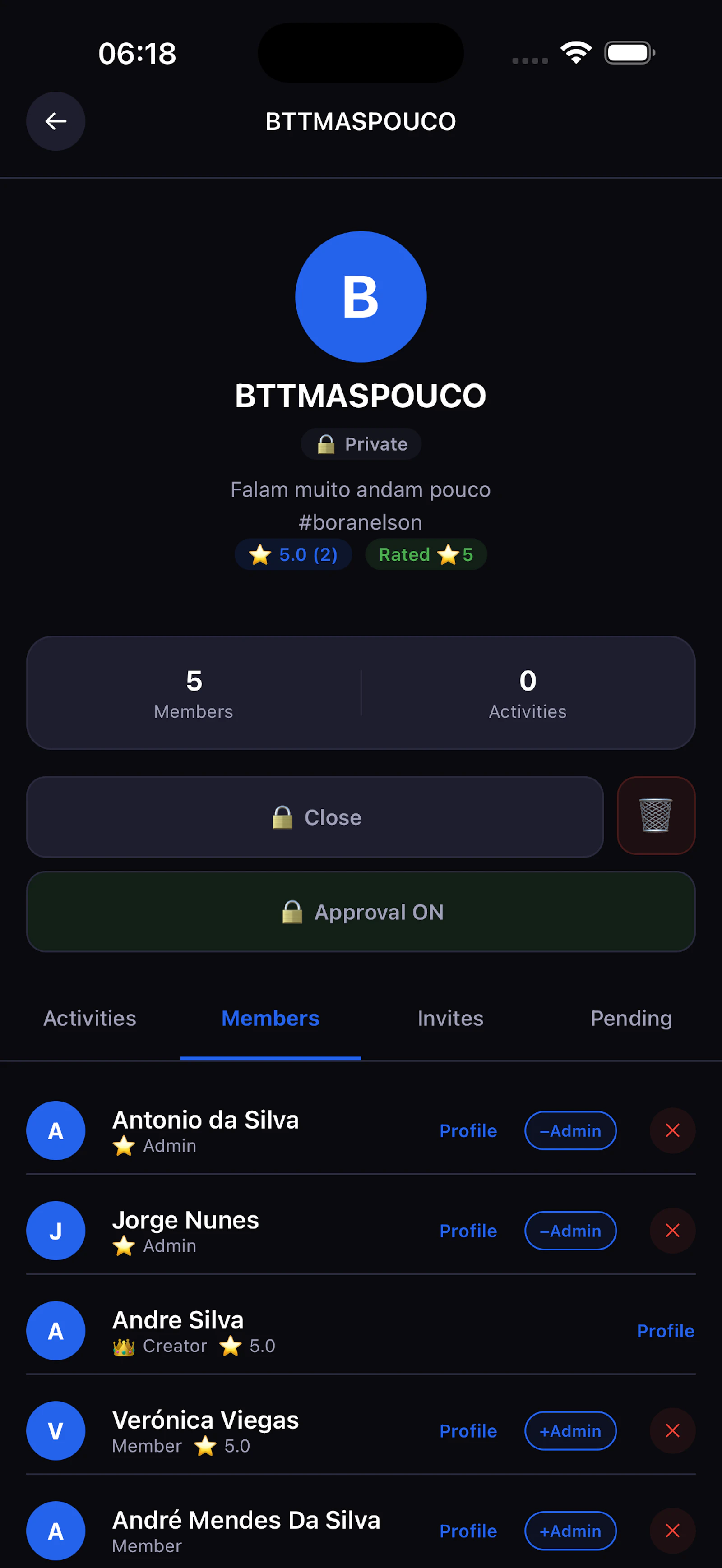Toggle the Approval ON setting
Image resolution: width=722 pixels, height=1568 pixels.
pos(361,911)
